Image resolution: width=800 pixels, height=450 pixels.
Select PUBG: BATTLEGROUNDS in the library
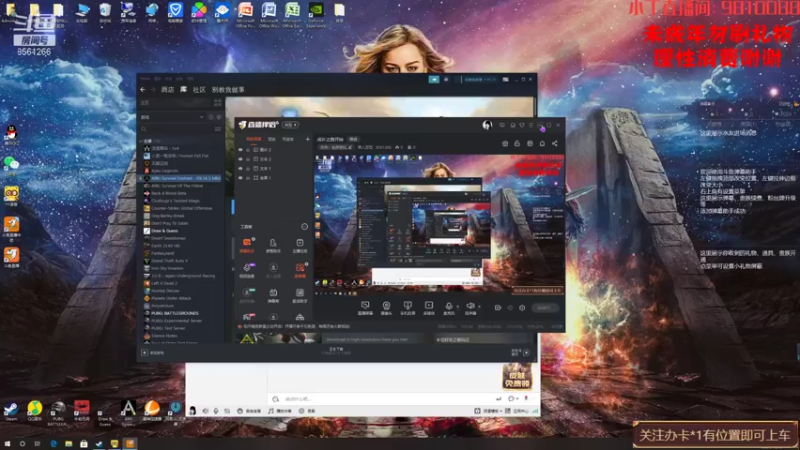coord(174,313)
